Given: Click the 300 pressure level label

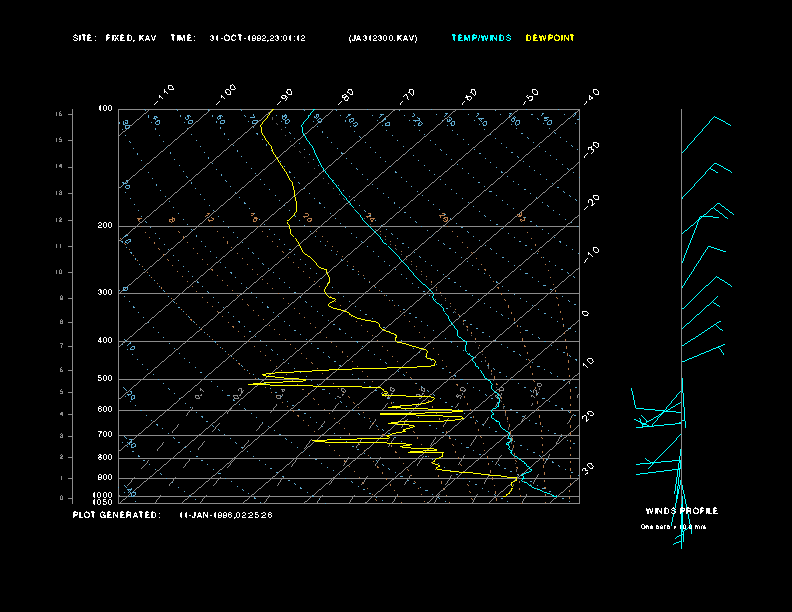Looking at the screenshot, I should 105,292.
